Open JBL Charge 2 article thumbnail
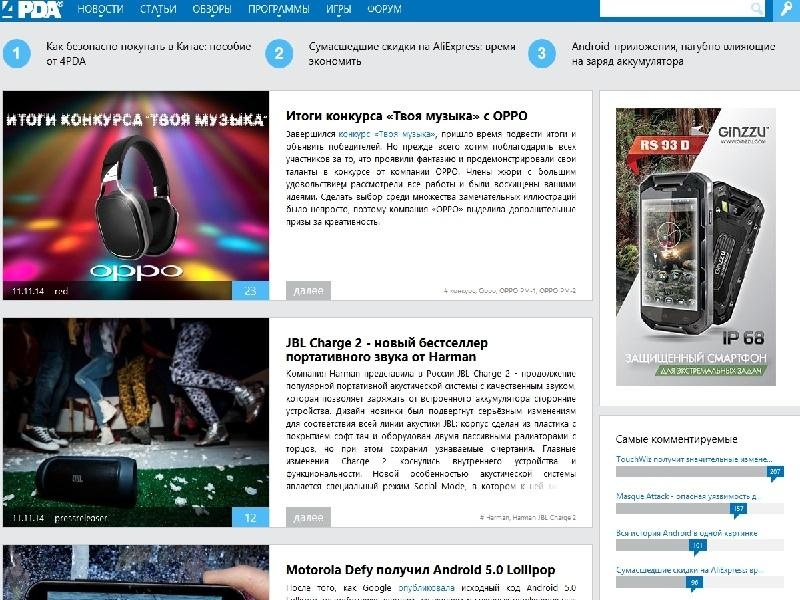The width and height of the screenshot is (800, 600). pyautogui.click(x=136, y=422)
